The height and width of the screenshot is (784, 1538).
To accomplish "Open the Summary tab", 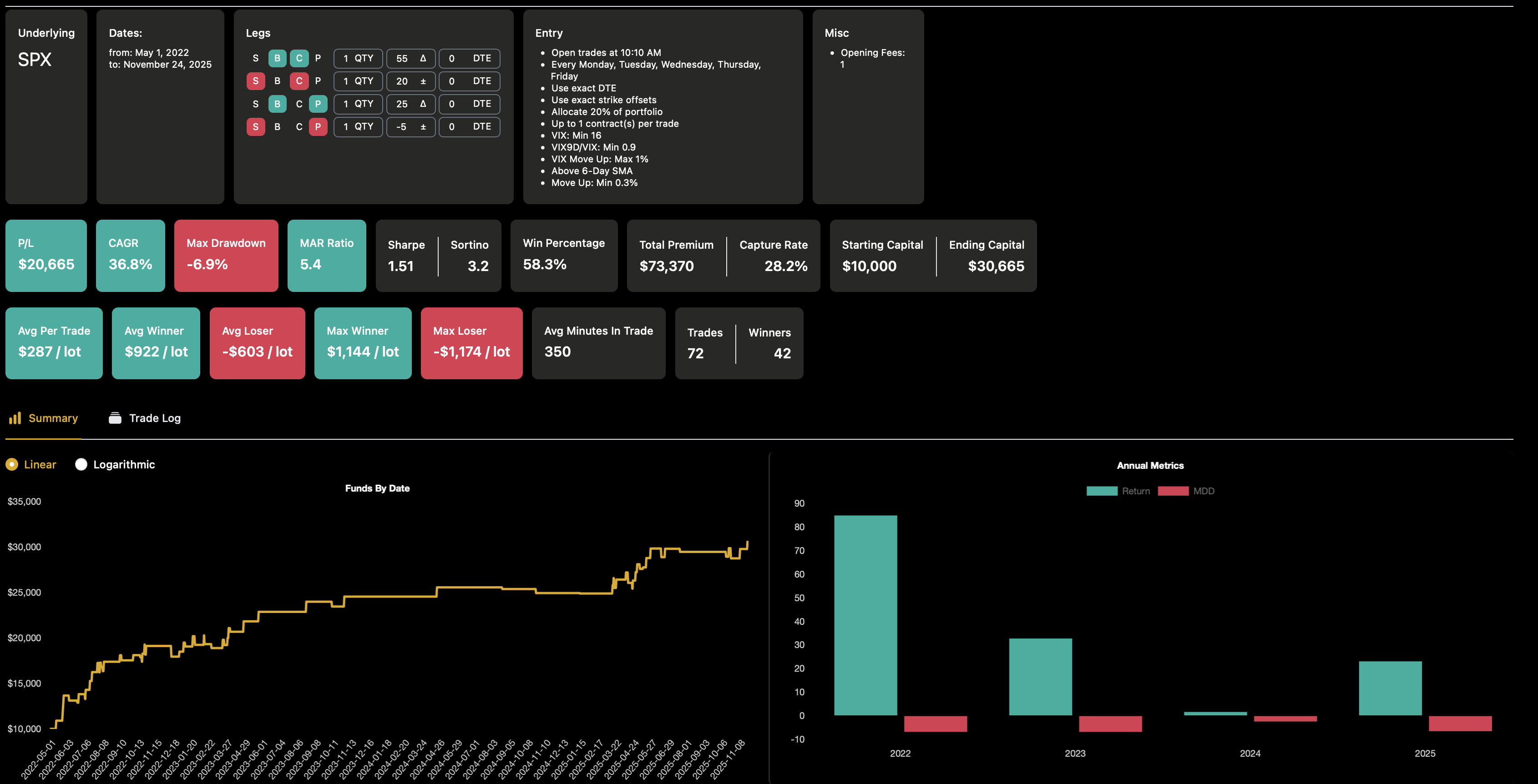I will click(x=44, y=418).
